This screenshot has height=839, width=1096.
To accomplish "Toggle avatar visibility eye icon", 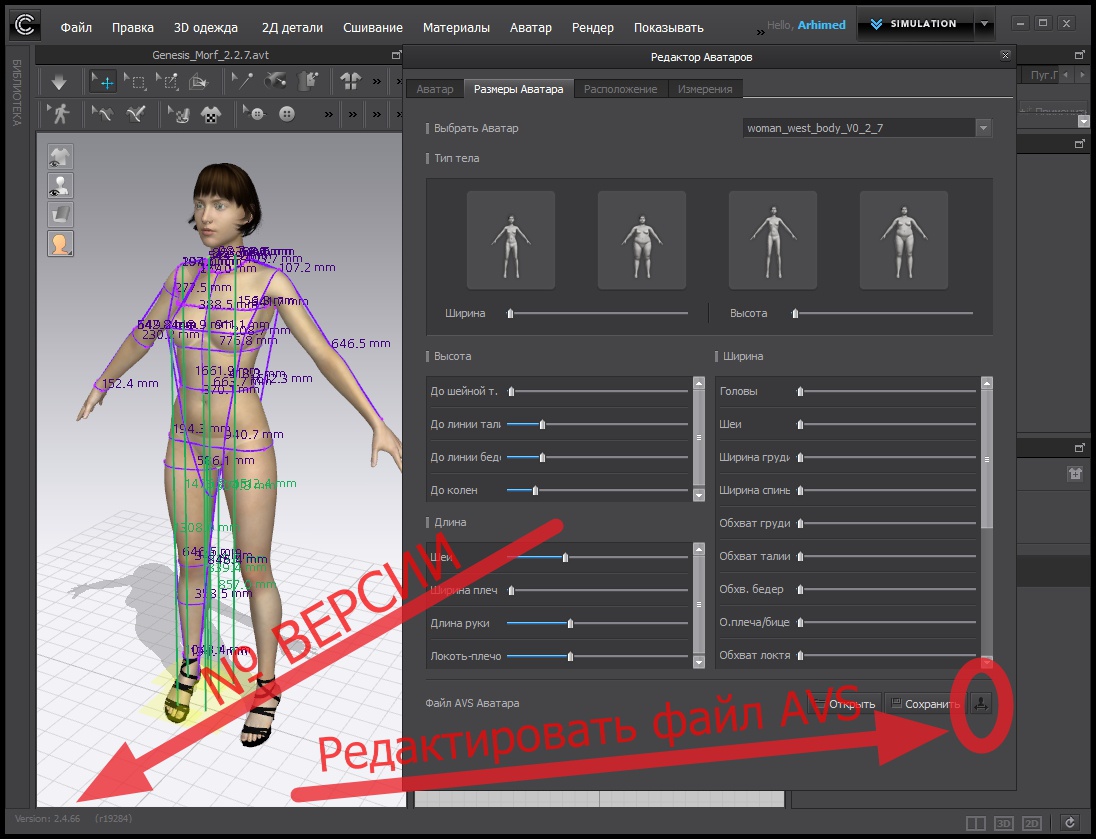I will pos(61,185).
